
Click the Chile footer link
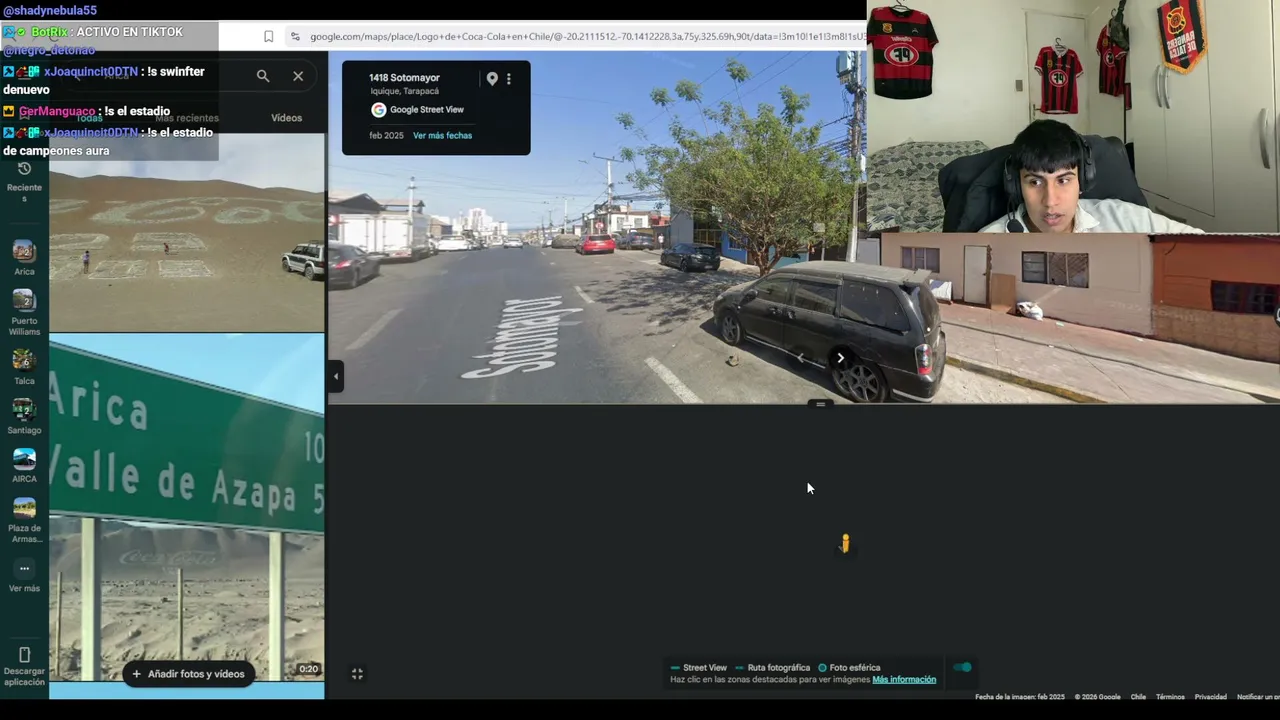[1138, 697]
